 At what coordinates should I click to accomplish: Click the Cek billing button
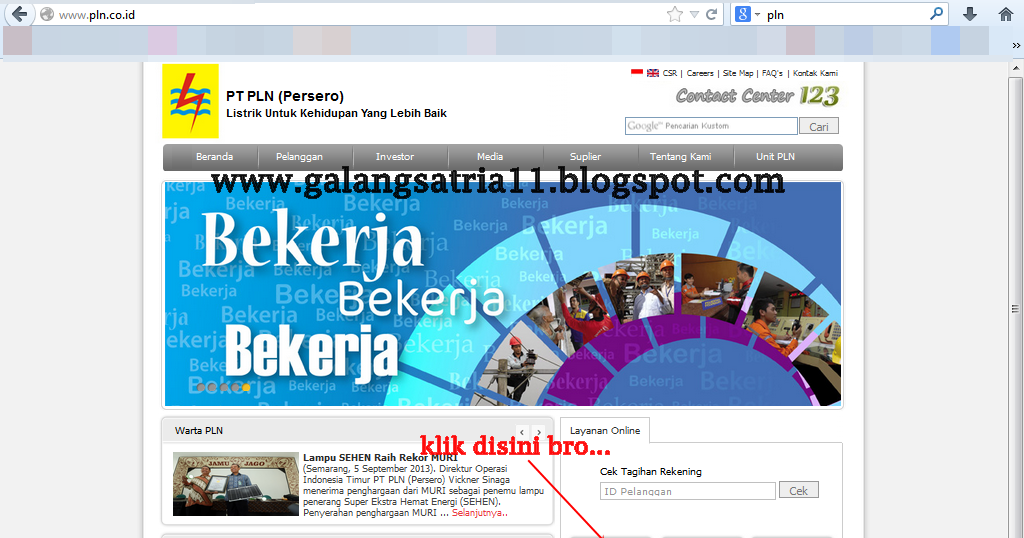point(799,490)
